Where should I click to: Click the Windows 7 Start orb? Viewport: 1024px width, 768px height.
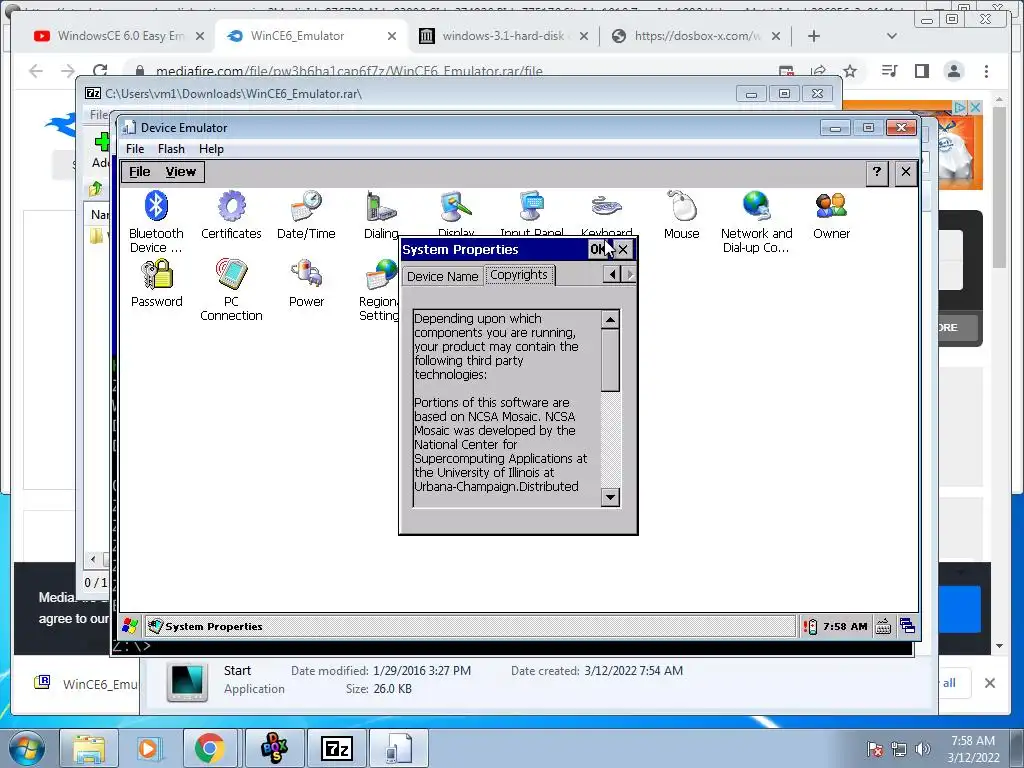[x=27, y=748]
